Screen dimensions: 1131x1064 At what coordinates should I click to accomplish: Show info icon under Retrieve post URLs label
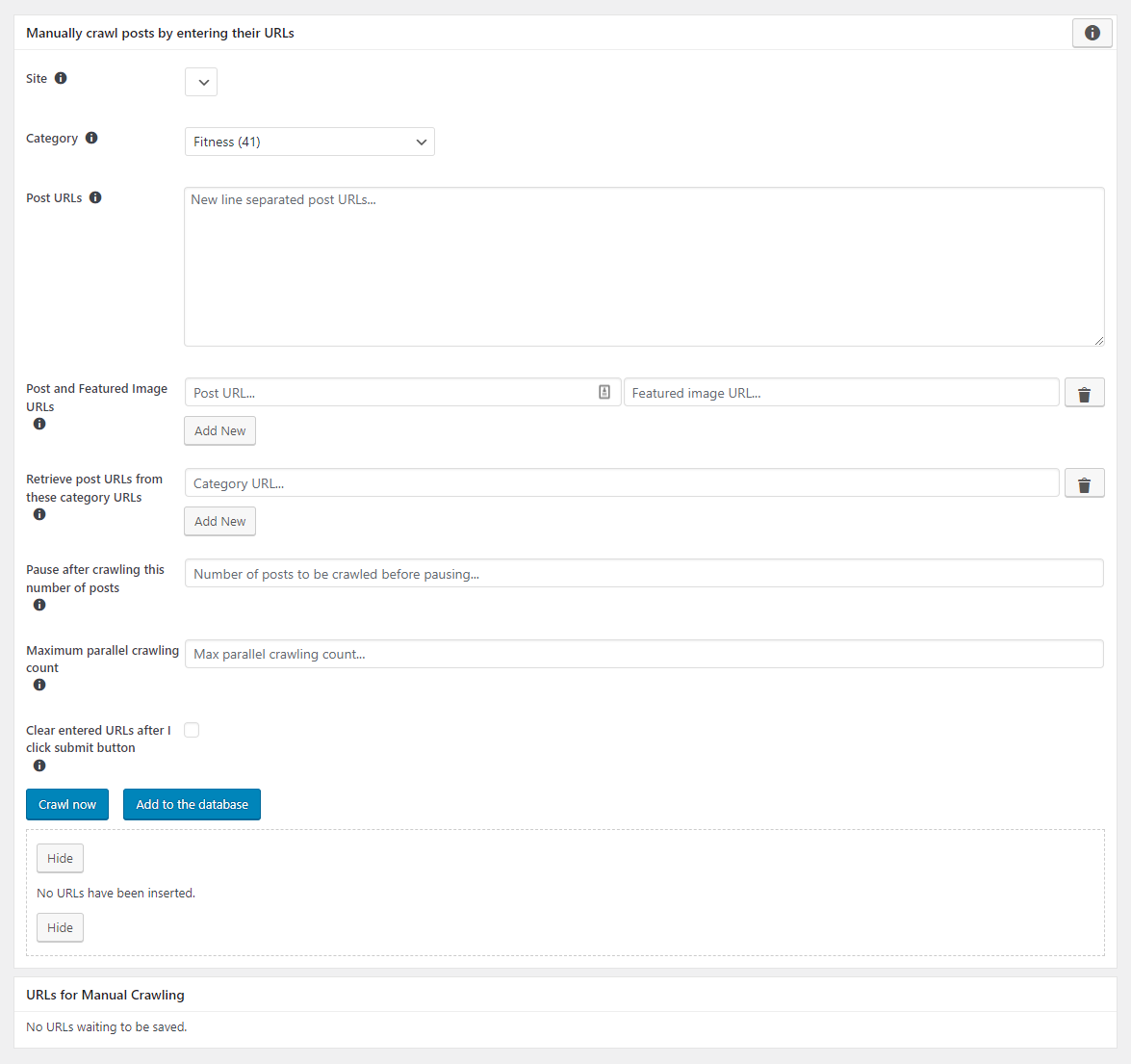(x=39, y=514)
